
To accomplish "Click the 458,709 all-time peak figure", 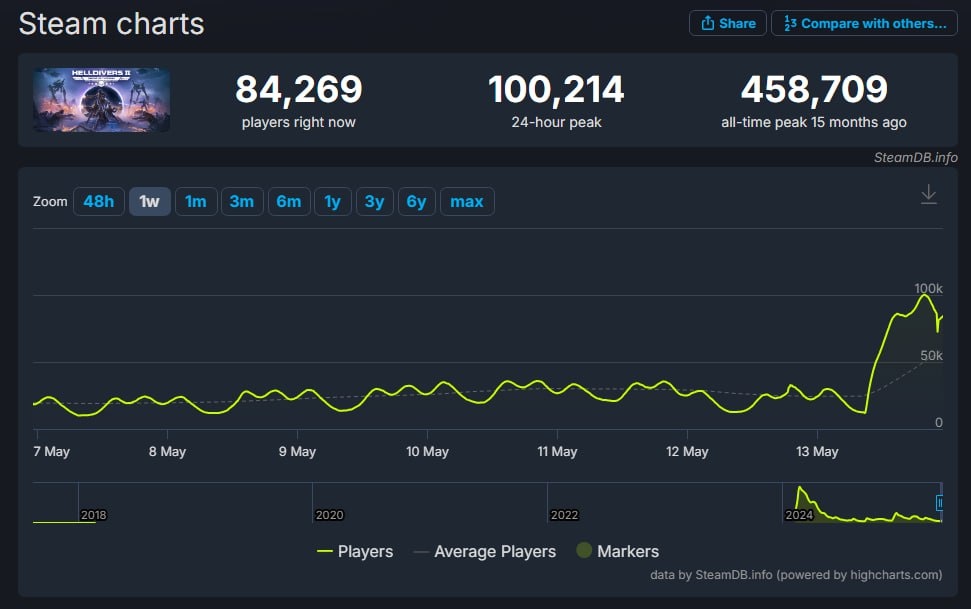I will 814,89.
